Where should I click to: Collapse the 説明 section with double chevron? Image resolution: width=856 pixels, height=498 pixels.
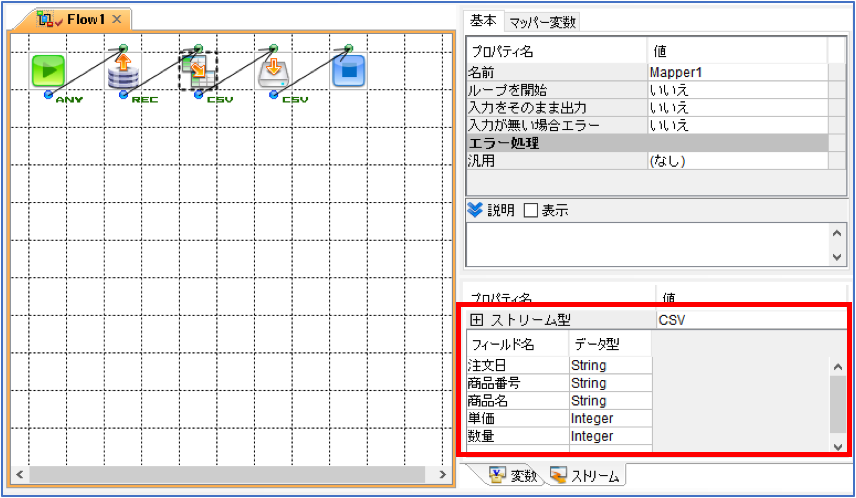tap(475, 210)
